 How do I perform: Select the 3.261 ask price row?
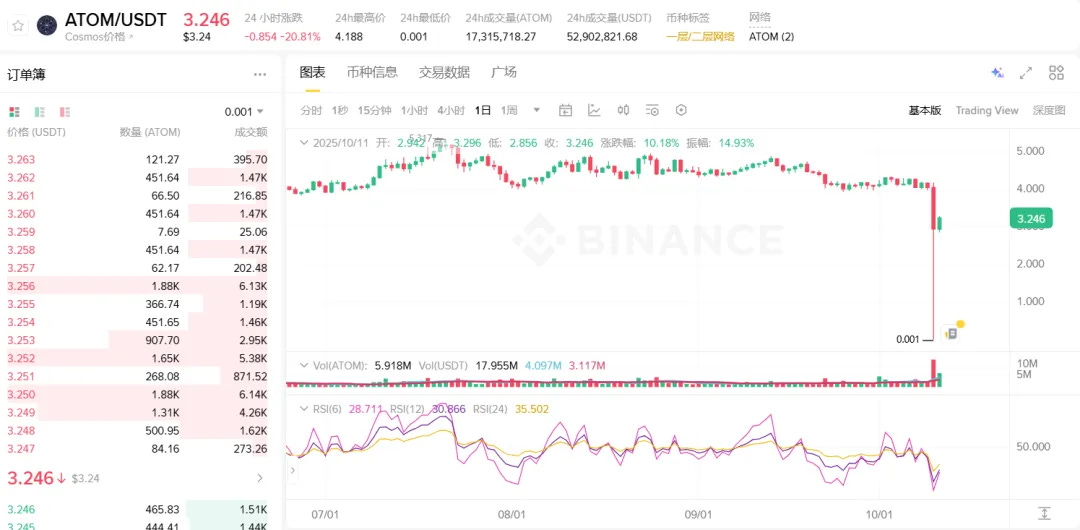click(137, 196)
